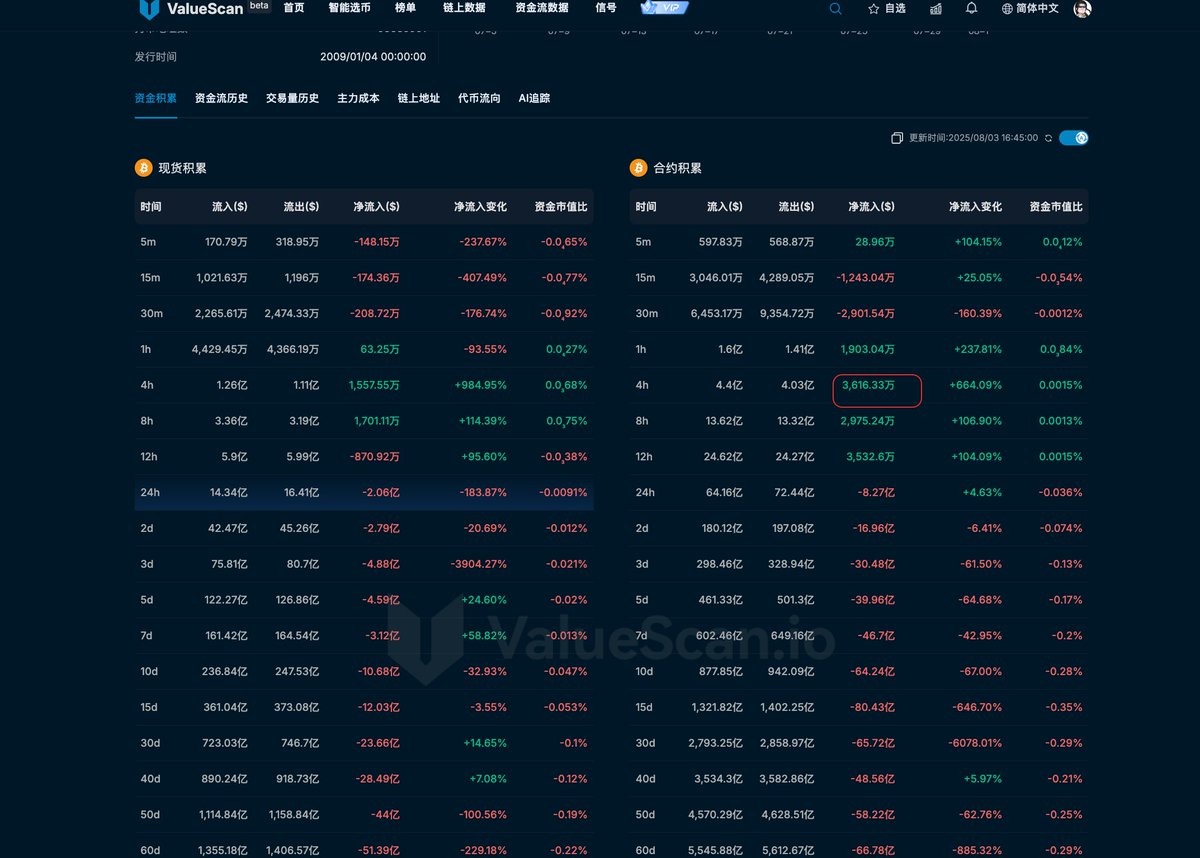1200x858 pixels.
Task: Go to 首页 in the navigation
Action: tap(294, 8)
